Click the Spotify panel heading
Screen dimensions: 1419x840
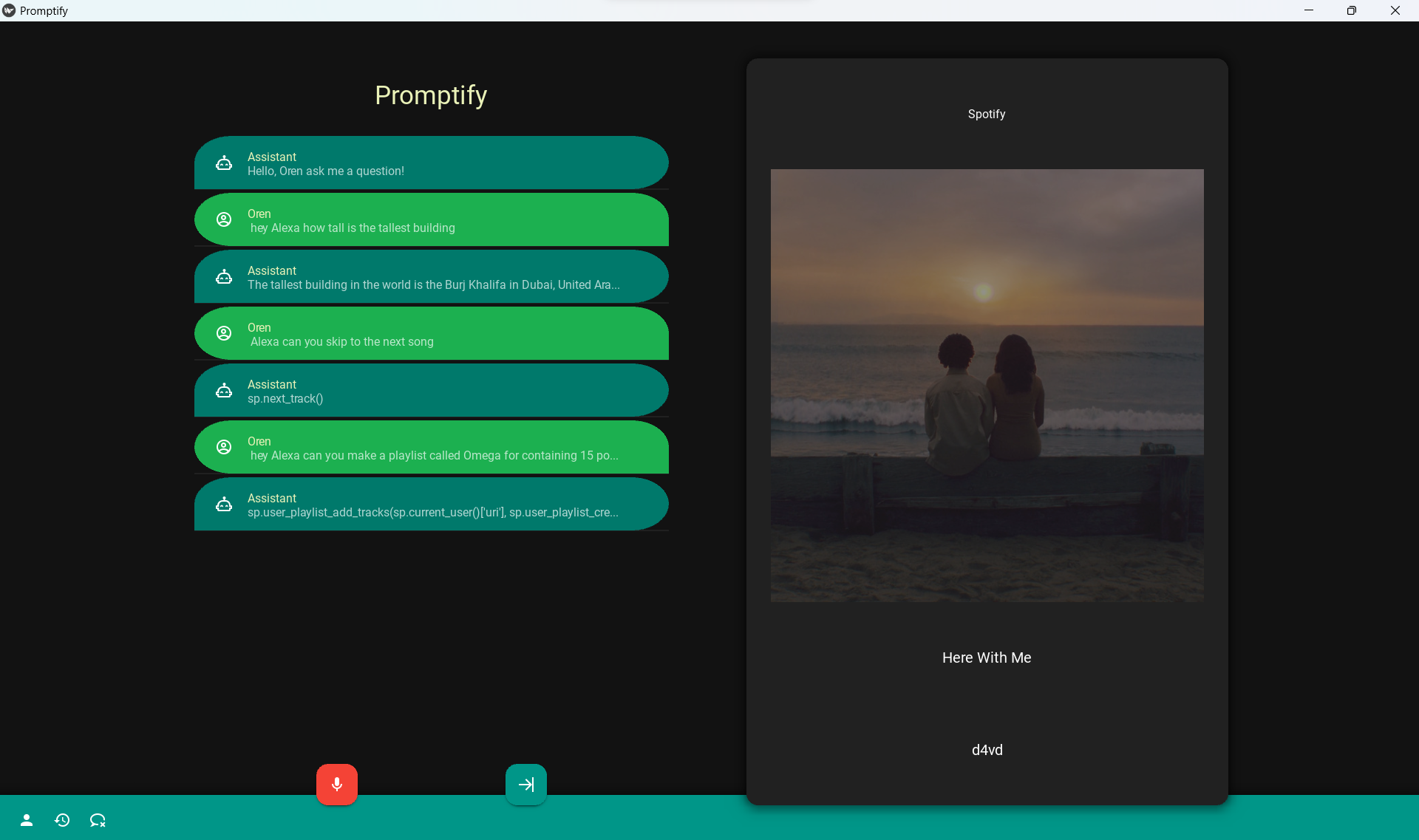[x=987, y=114]
